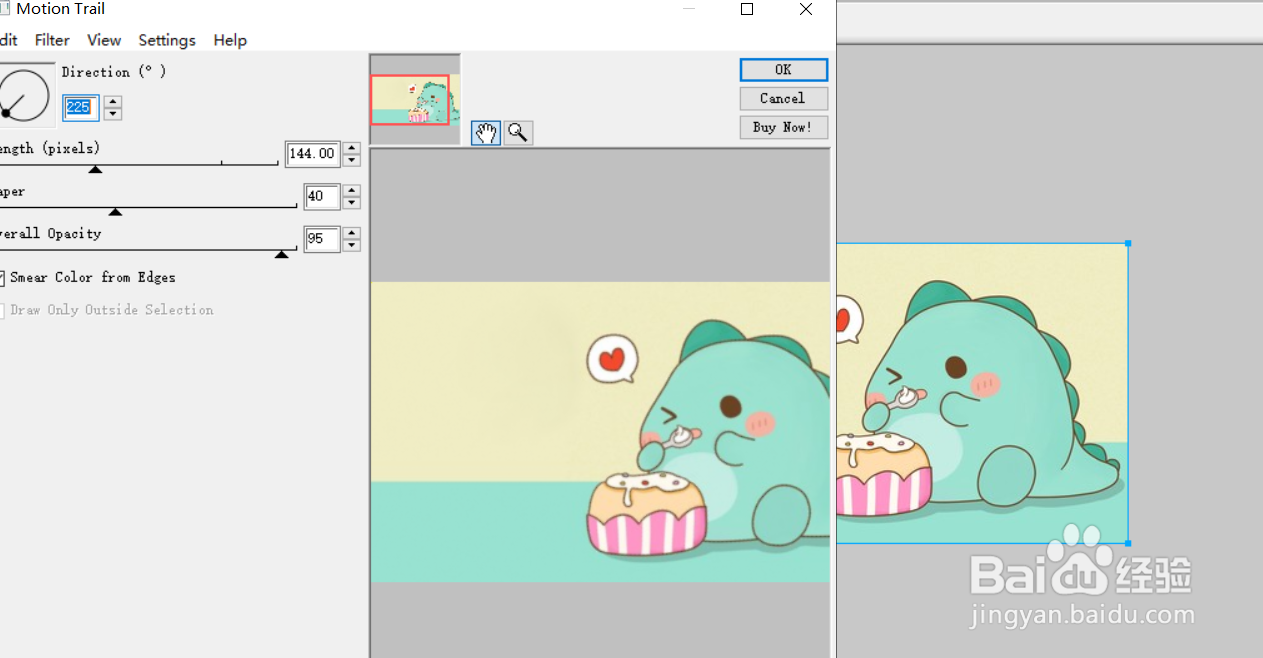Decrease Overall Opacity with down arrow
The width and height of the screenshot is (1263, 658).
pyautogui.click(x=351, y=246)
